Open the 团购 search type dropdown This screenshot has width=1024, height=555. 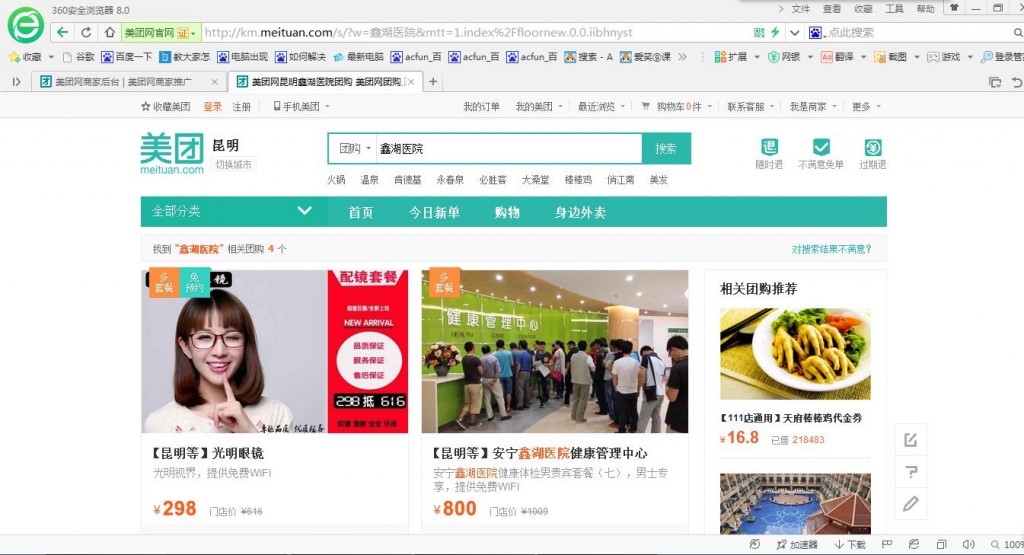355,148
